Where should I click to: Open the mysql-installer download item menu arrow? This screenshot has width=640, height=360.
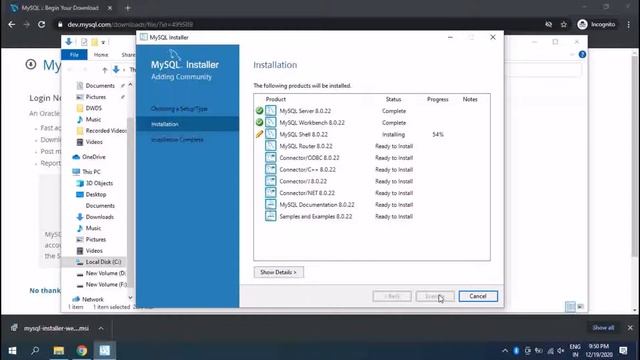[101, 328]
